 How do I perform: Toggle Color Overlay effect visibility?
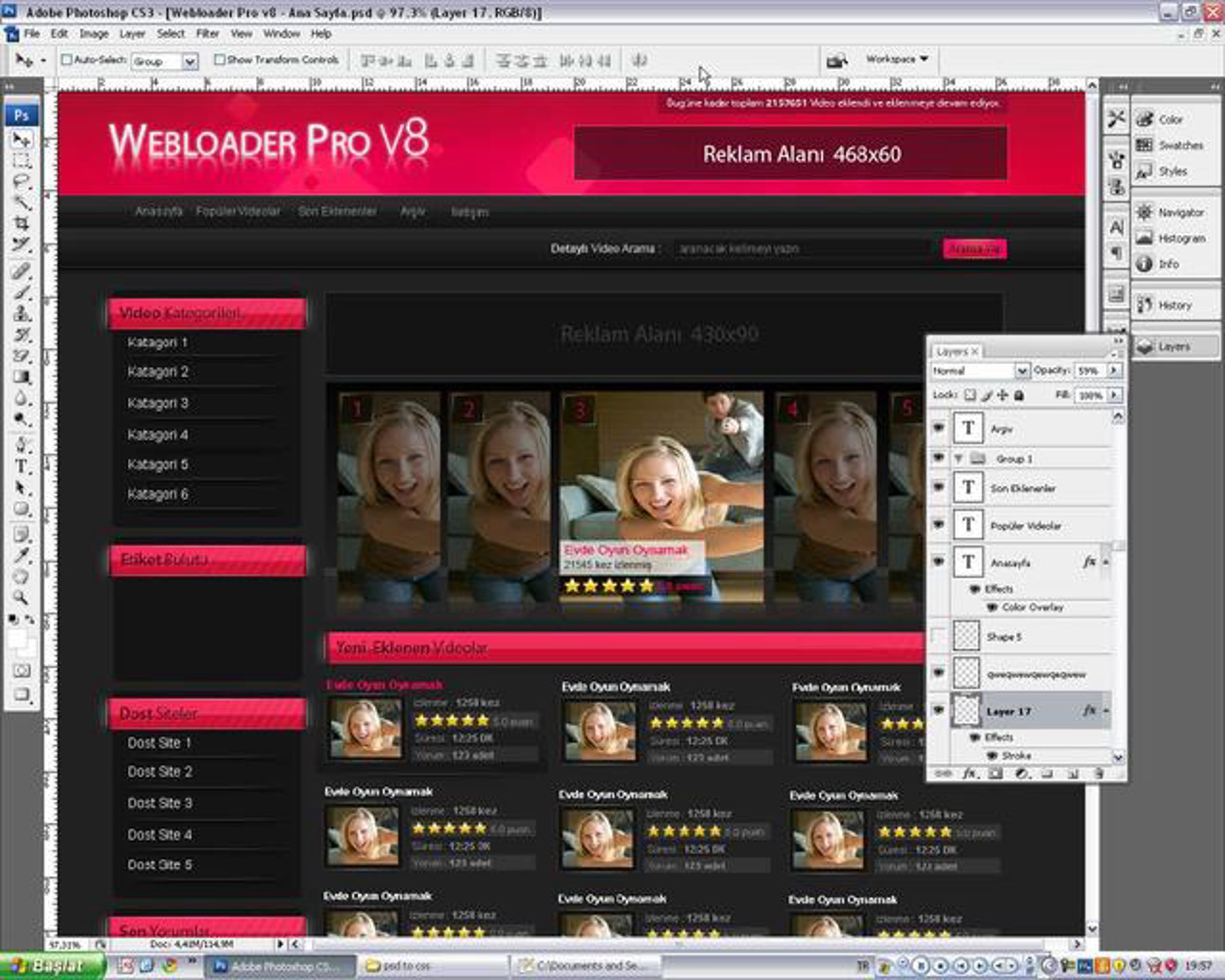(993, 607)
